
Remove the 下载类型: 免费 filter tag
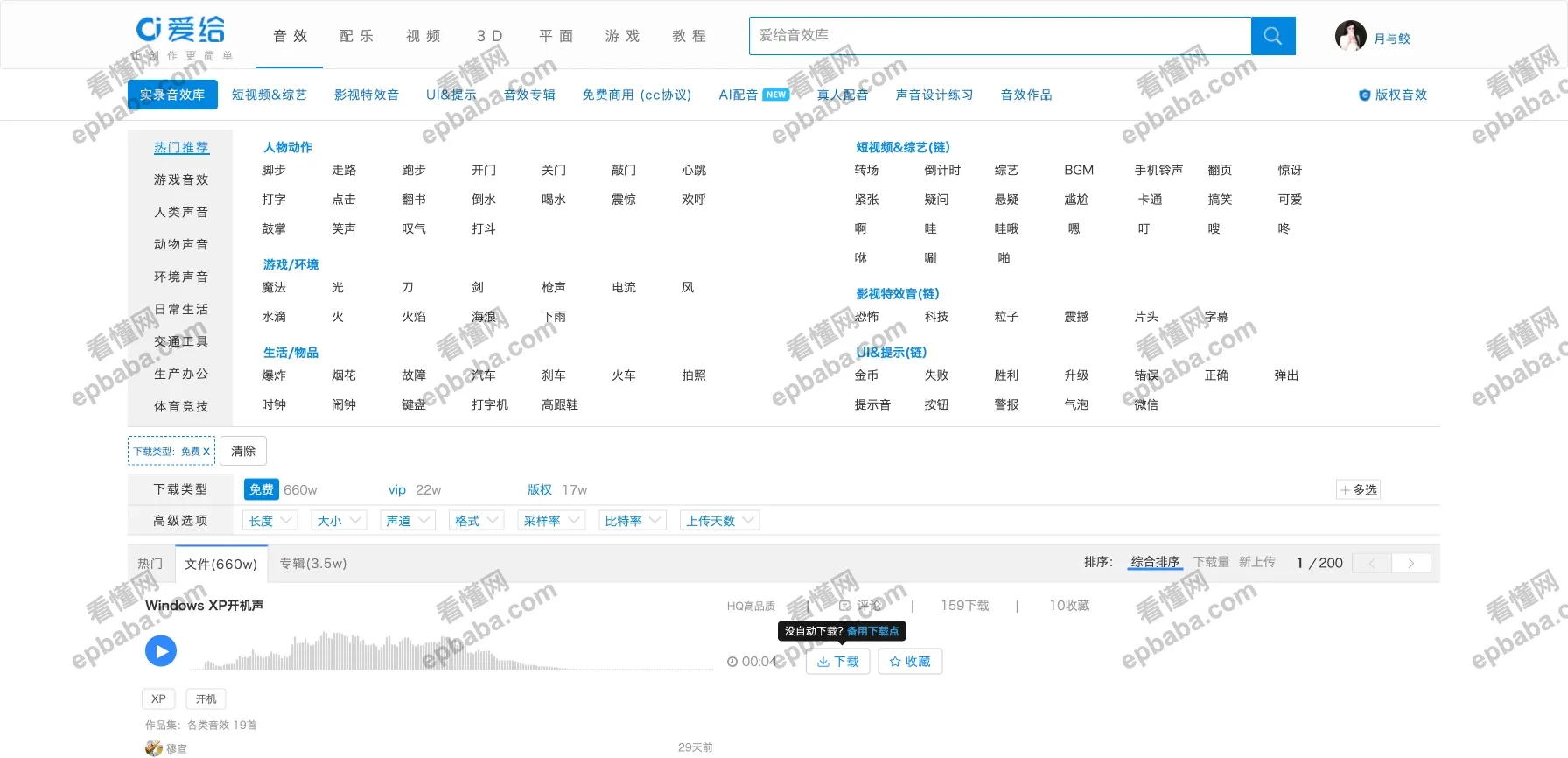coord(206,452)
